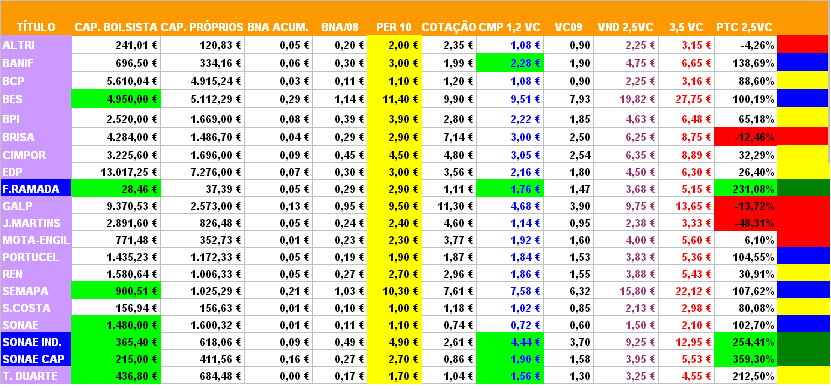Click yellow color cell in BCP row
Viewport: 831px width, 389px height.
pyautogui.click(x=803, y=81)
